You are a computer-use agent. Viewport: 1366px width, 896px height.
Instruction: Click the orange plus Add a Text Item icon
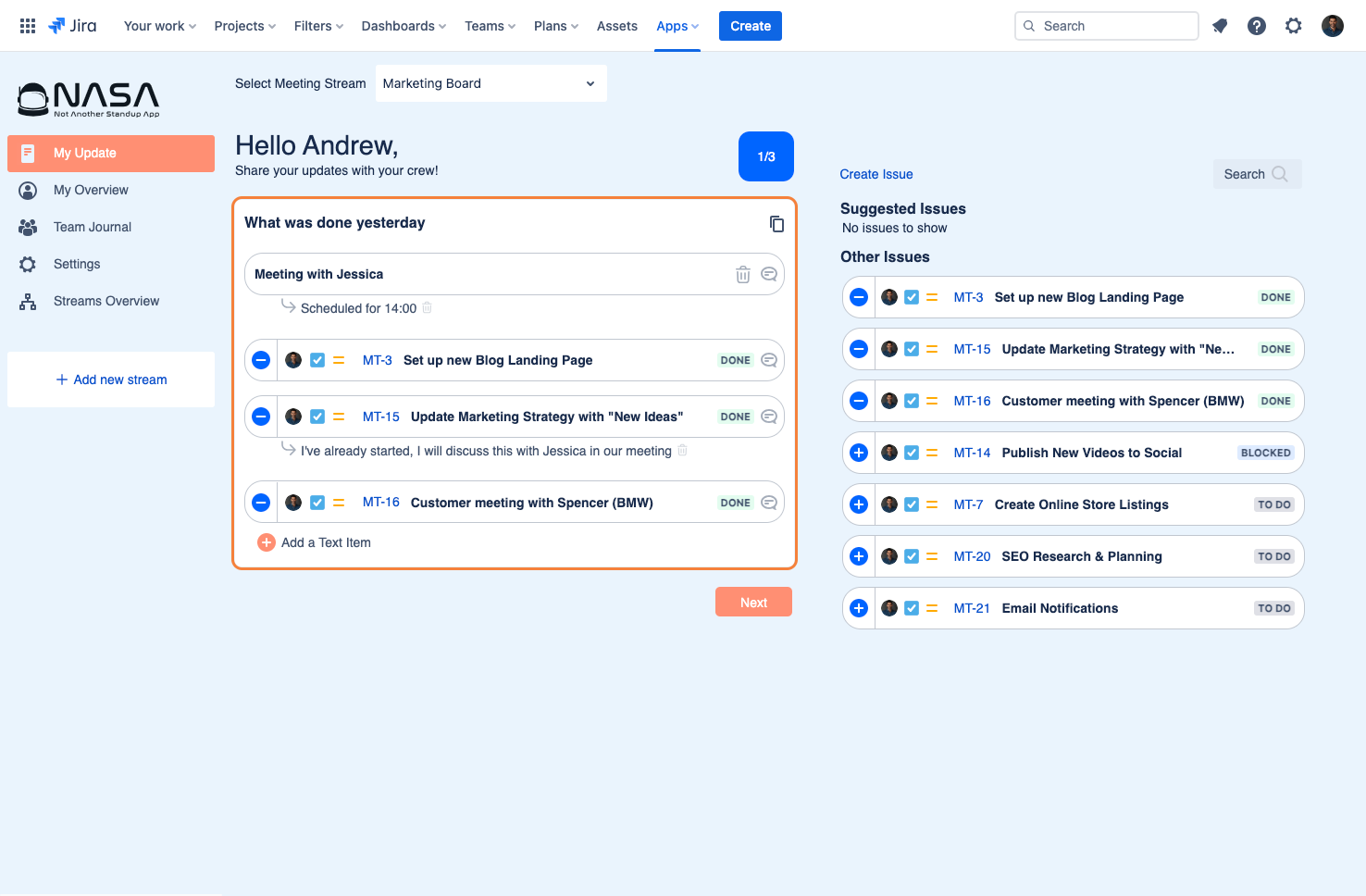pos(267,542)
